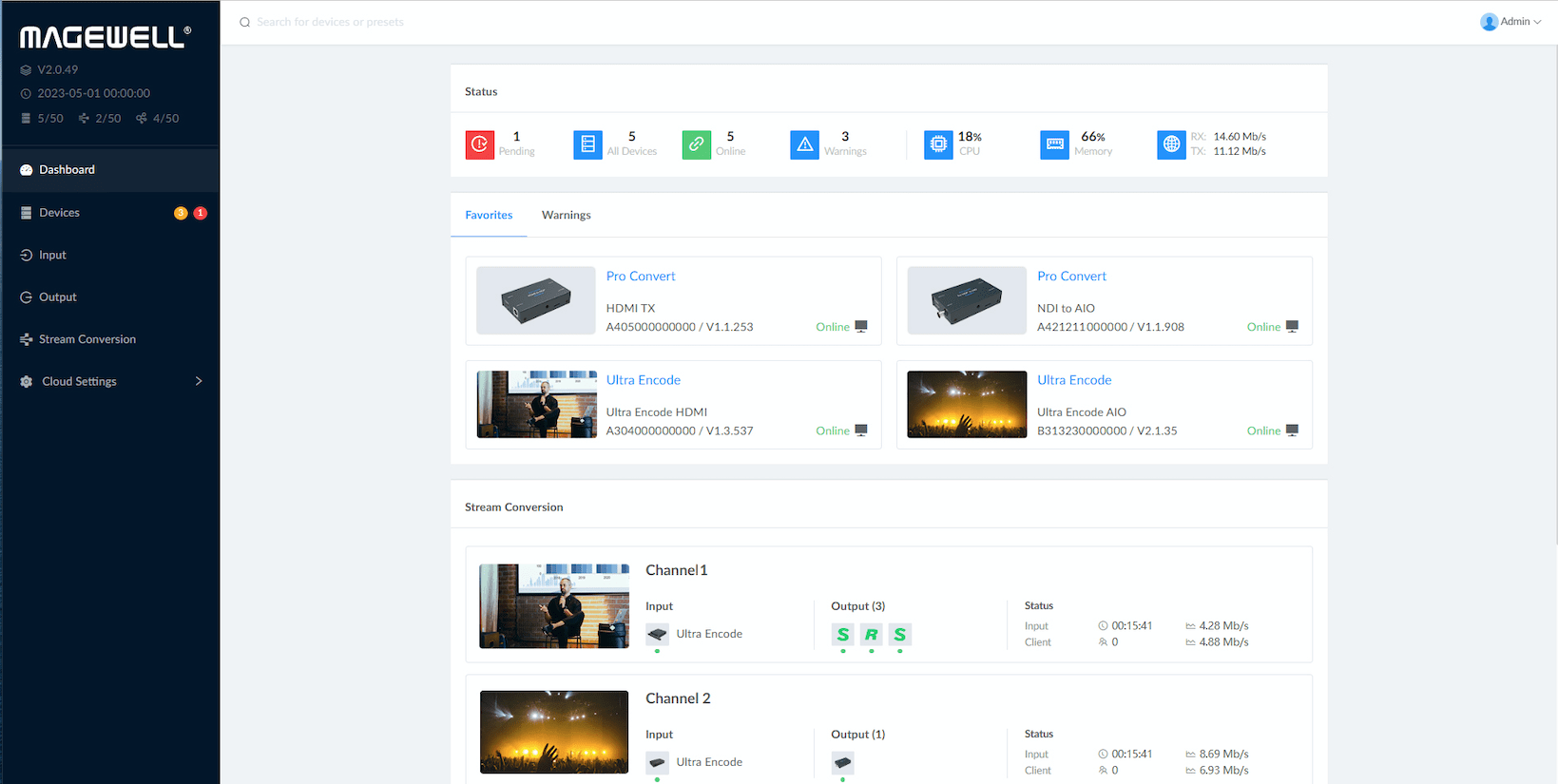Click the devices count icon 5/50
The image size is (1558, 784).
pos(26,119)
